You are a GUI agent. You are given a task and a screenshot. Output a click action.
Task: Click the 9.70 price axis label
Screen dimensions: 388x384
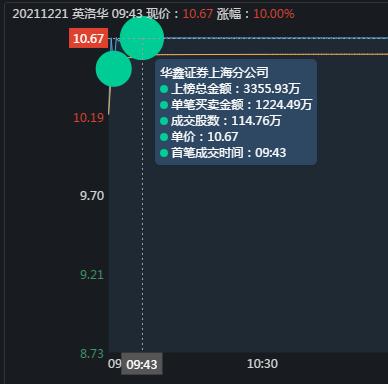tap(92, 196)
